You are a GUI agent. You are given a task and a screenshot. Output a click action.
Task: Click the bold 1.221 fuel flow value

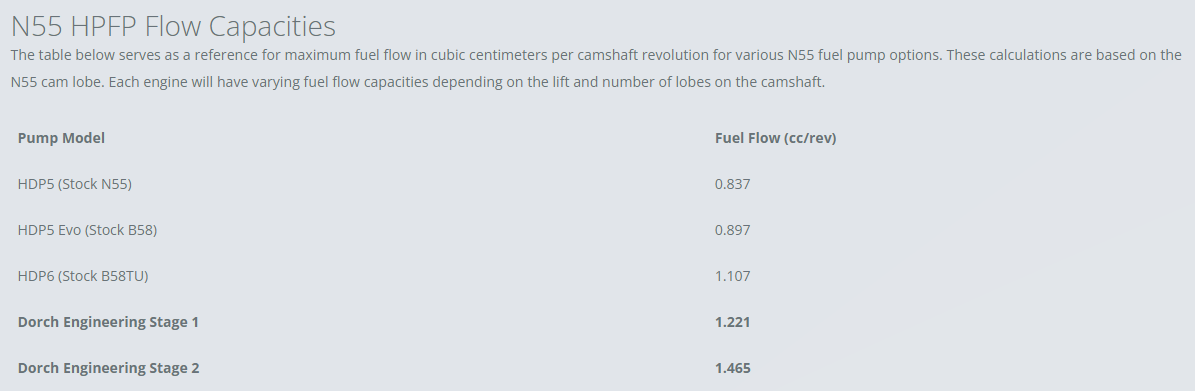tap(732, 322)
